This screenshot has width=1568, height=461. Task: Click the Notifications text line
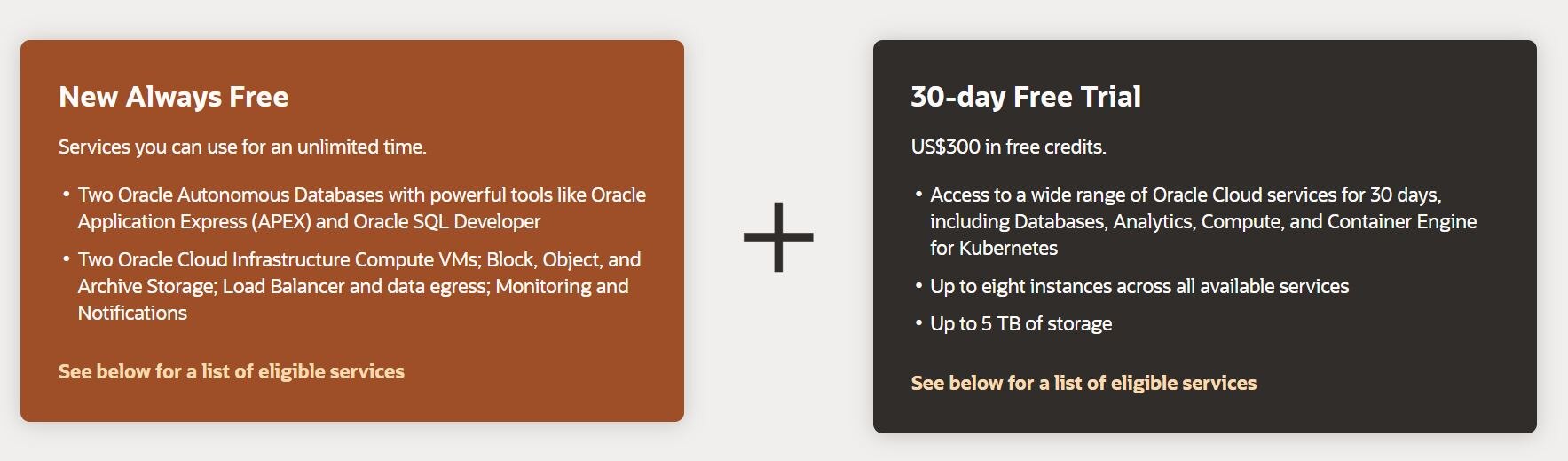coord(132,313)
